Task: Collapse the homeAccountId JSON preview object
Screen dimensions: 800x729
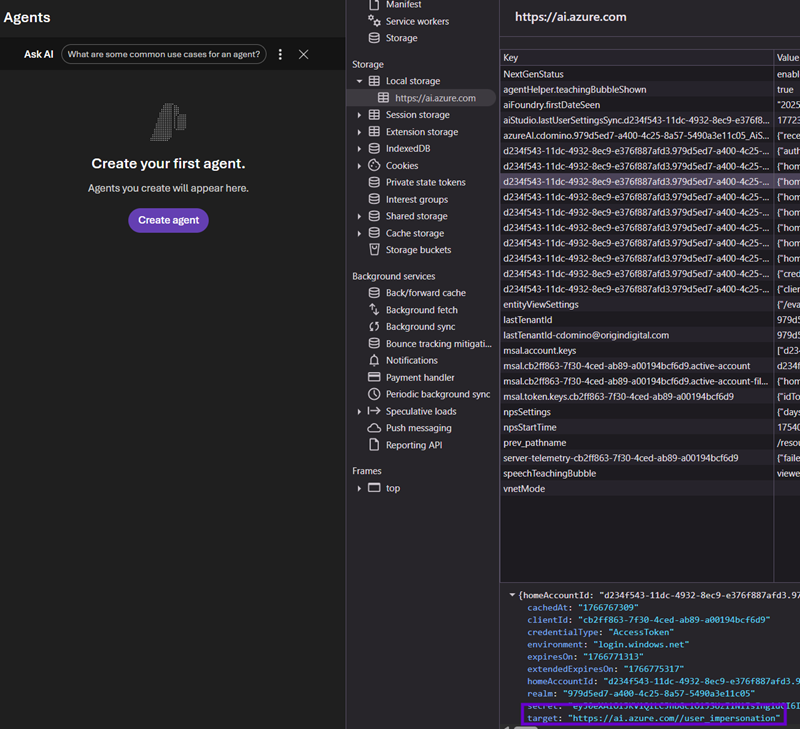Action: (x=512, y=595)
